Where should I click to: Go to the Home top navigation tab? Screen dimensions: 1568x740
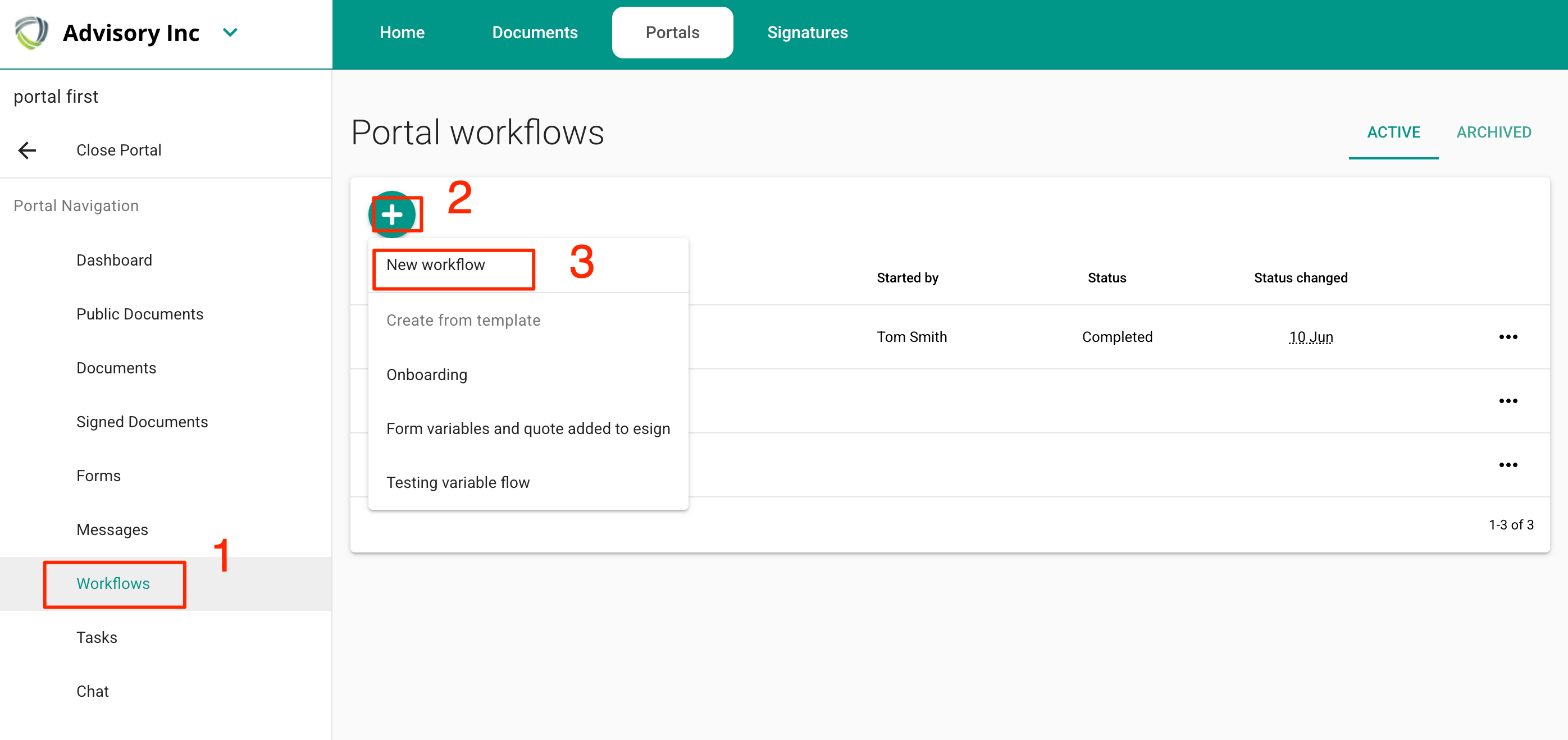point(402,32)
